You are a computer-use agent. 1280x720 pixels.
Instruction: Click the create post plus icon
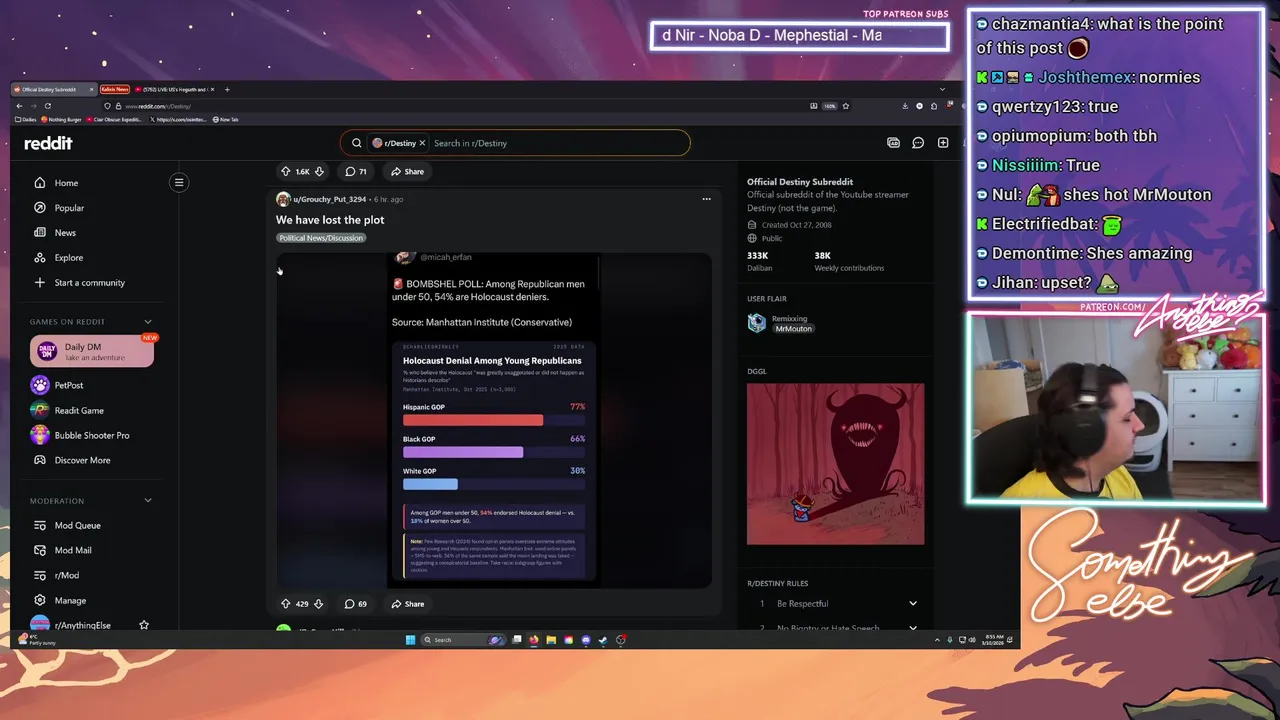(943, 143)
